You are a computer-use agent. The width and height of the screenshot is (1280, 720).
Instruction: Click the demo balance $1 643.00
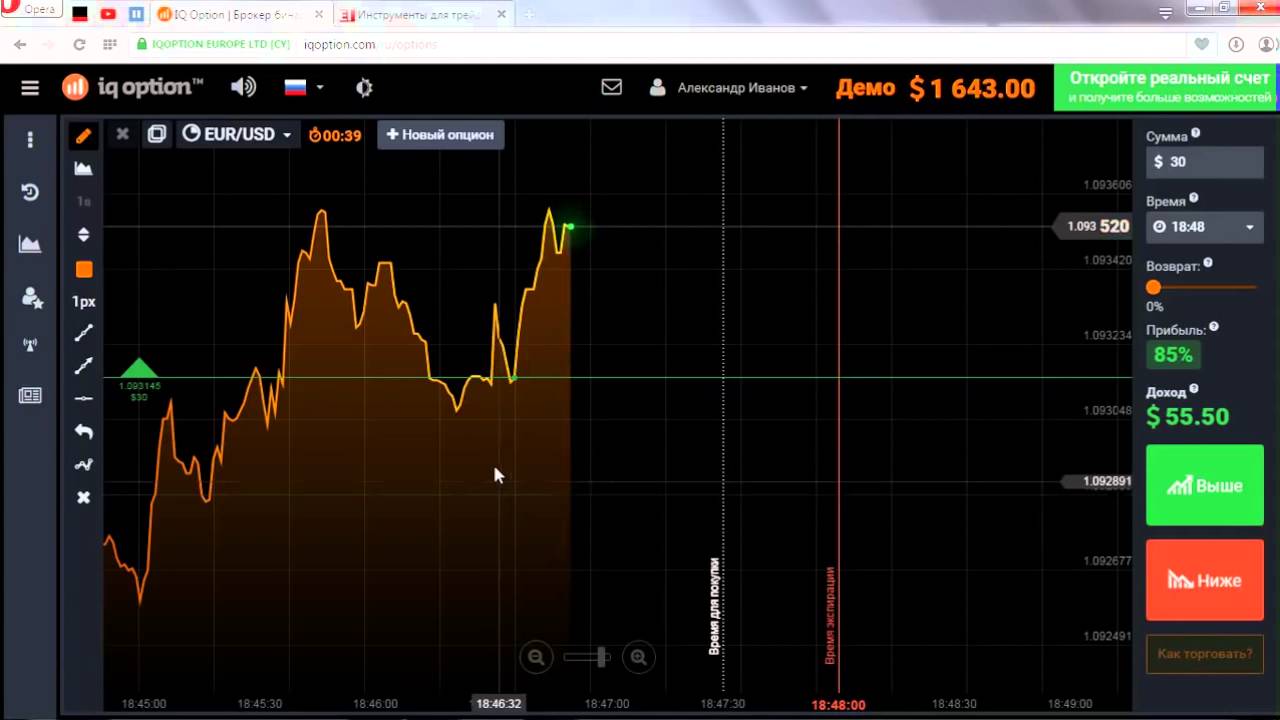click(x=971, y=88)
